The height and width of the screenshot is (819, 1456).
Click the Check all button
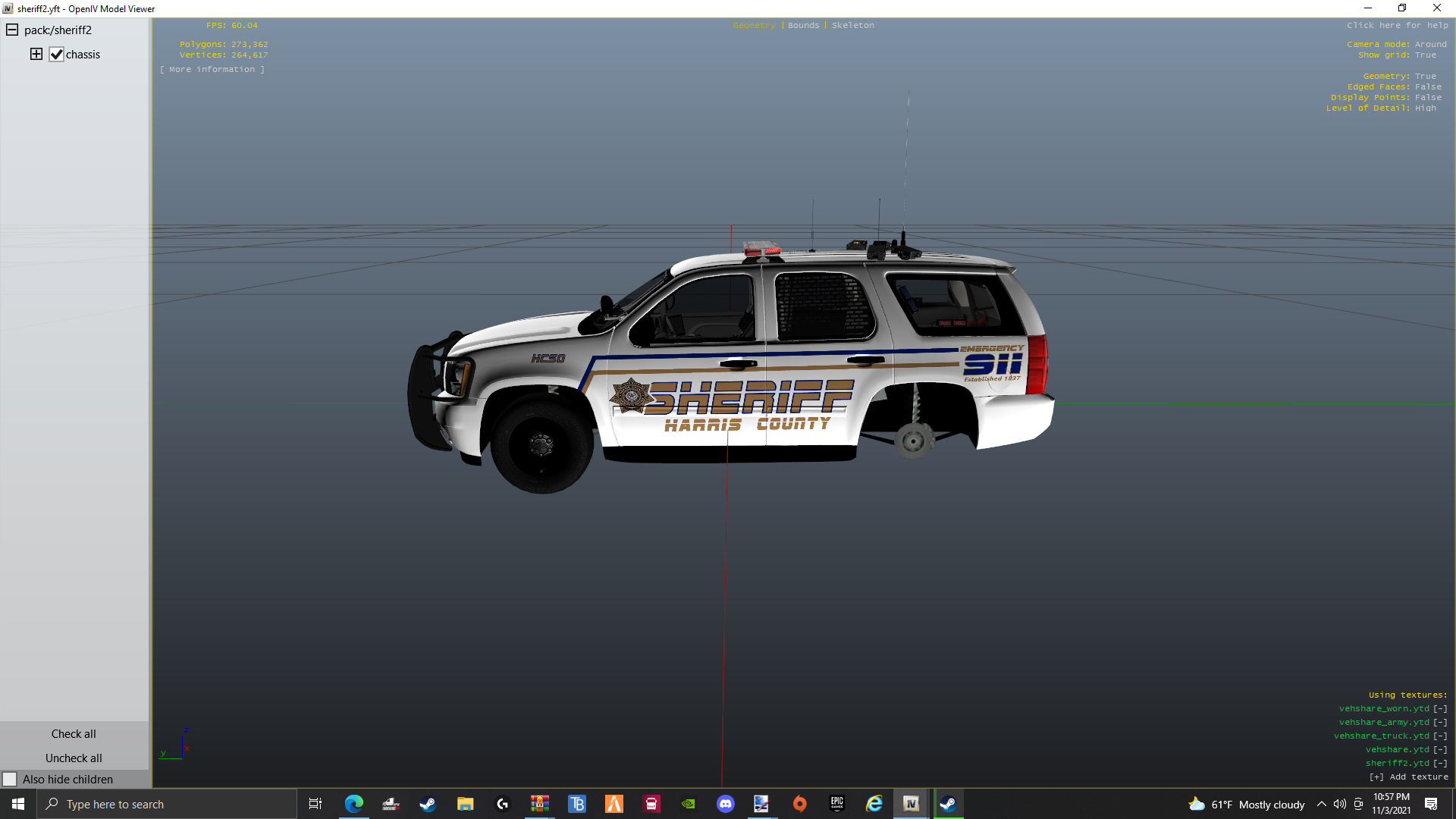pos(74,733)
